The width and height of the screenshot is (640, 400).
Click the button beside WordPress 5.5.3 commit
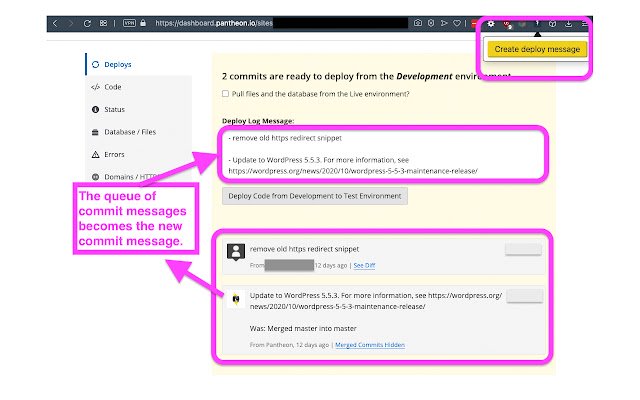pyautogui.click(x=524, y=296)
